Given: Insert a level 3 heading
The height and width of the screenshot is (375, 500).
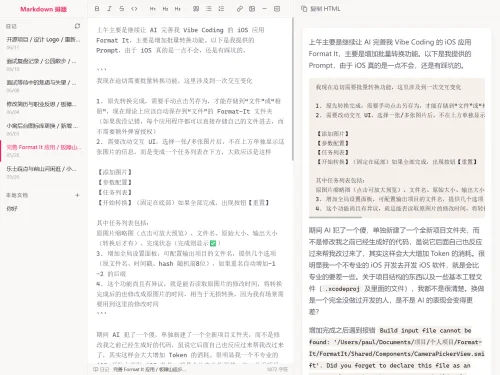Looking at the screenshot, I should click(178, 9).
